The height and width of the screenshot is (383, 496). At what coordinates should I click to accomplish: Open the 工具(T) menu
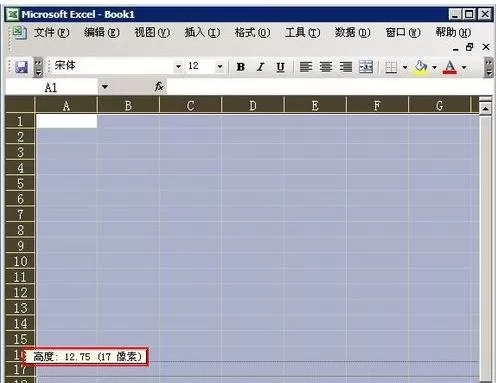click(302, 33)
